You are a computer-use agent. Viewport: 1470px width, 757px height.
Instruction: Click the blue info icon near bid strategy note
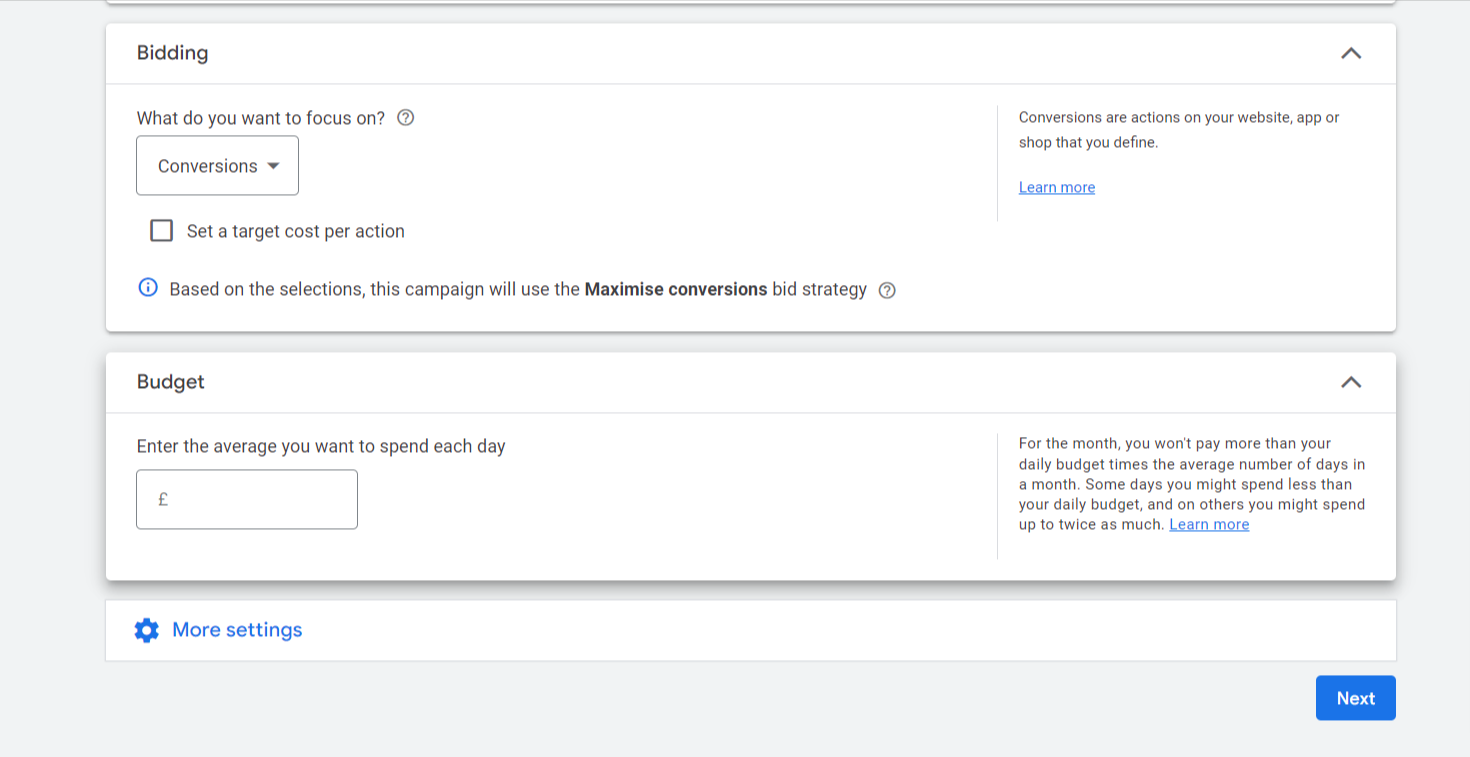click(x=148, y=288)
